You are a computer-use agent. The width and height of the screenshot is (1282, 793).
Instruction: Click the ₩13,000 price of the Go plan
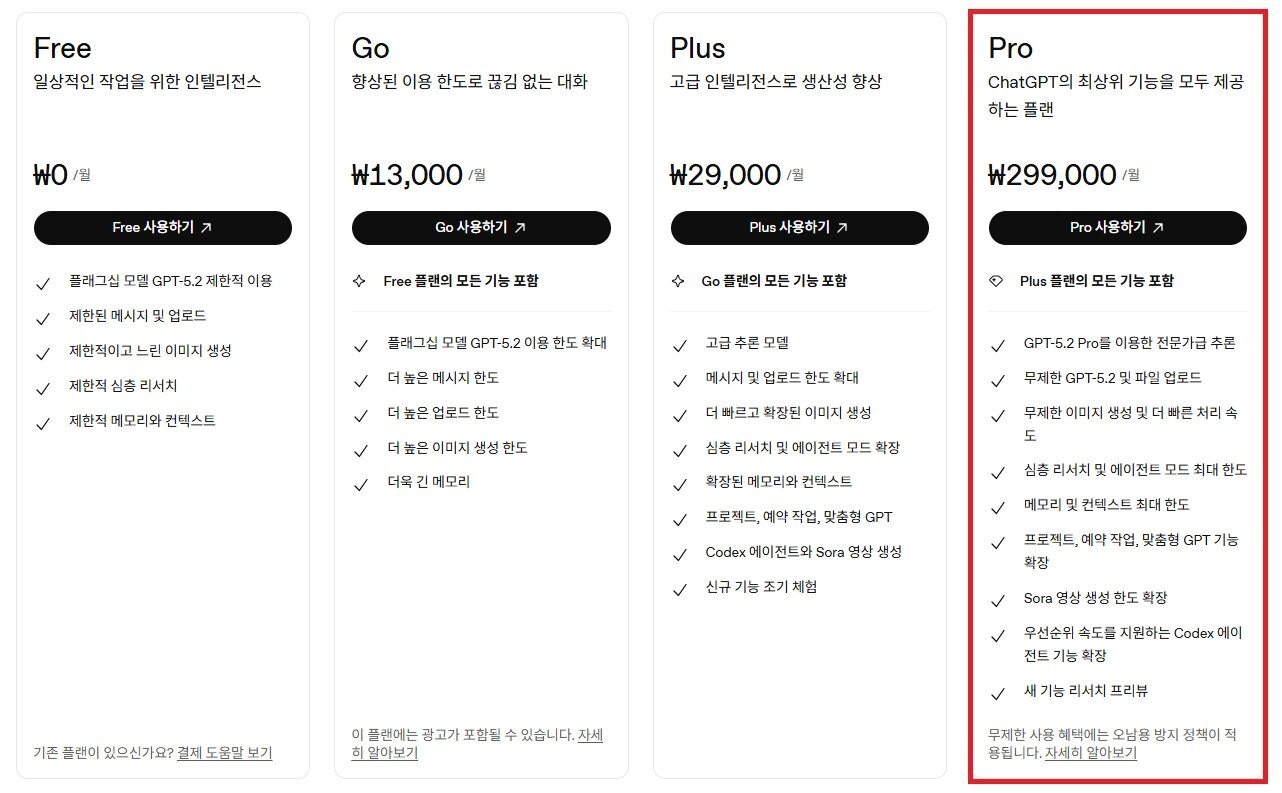[x=407, y=175]
